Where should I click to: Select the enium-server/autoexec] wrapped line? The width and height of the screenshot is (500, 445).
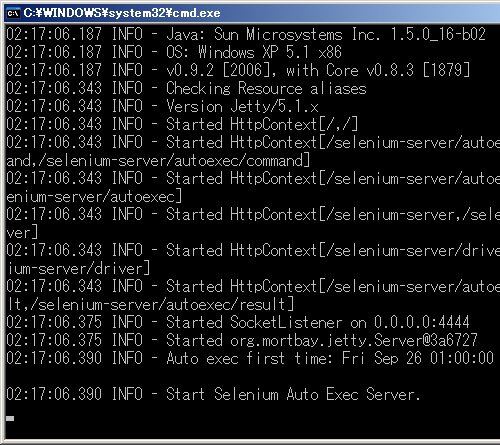click(94, 197)
